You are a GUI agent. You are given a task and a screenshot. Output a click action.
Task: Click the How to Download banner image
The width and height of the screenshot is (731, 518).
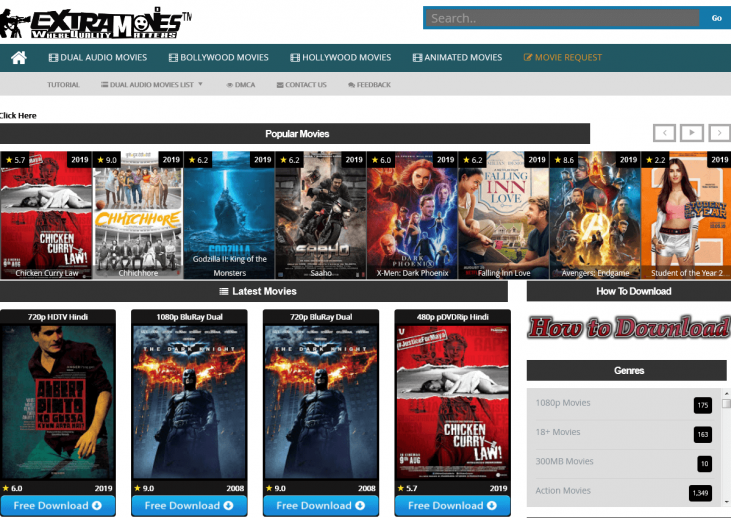point(627,327)
